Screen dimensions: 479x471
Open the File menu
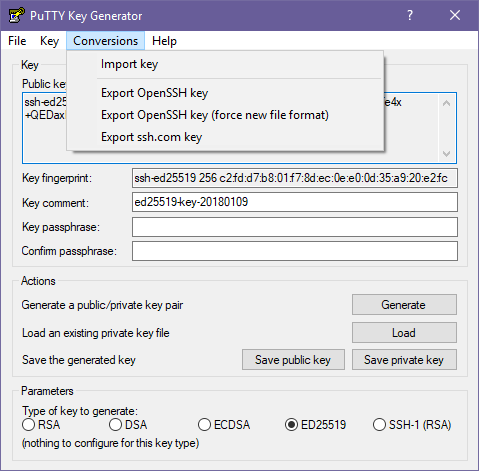(17, 41)
